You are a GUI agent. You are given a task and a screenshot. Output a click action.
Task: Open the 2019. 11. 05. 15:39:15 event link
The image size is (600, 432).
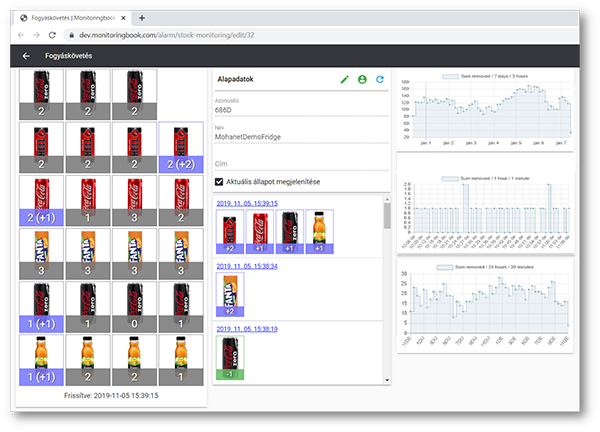click(247, 203)
